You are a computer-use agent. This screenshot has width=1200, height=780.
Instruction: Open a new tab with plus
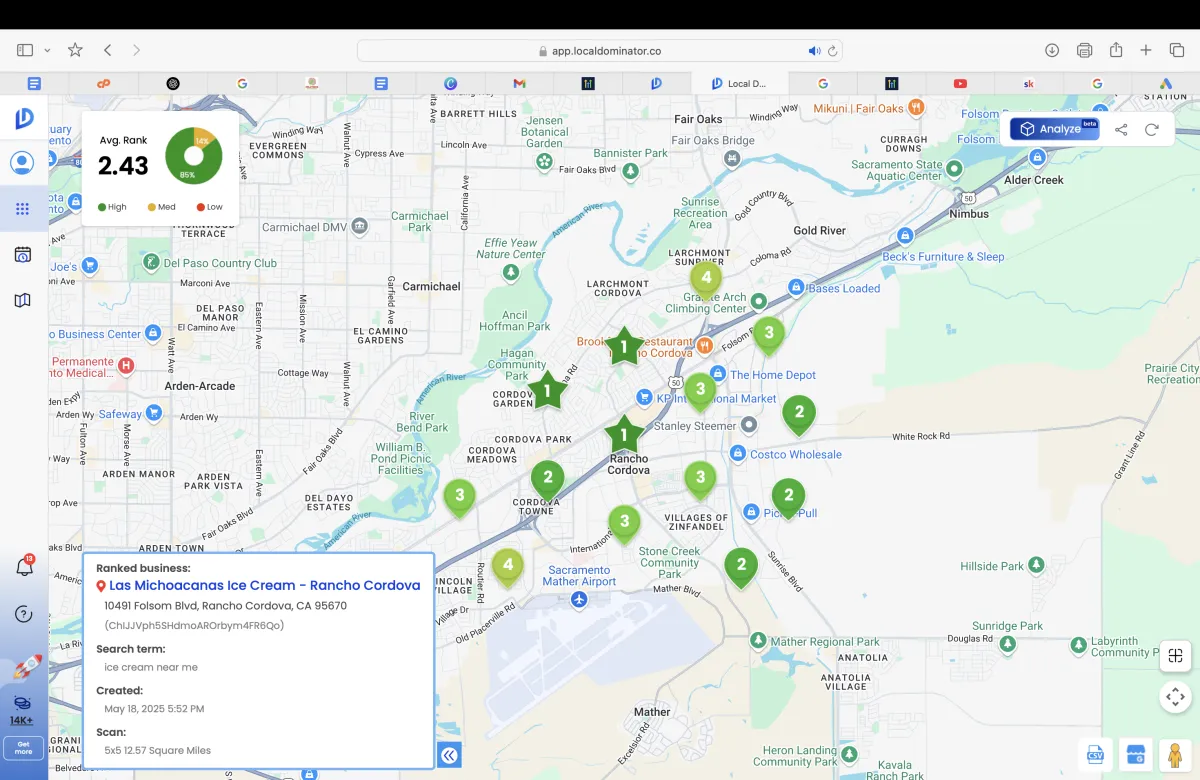tap(1146, 50)
